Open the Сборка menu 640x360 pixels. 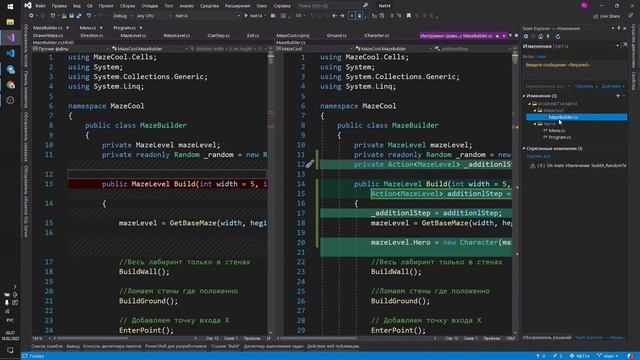[x=127, y=6]
